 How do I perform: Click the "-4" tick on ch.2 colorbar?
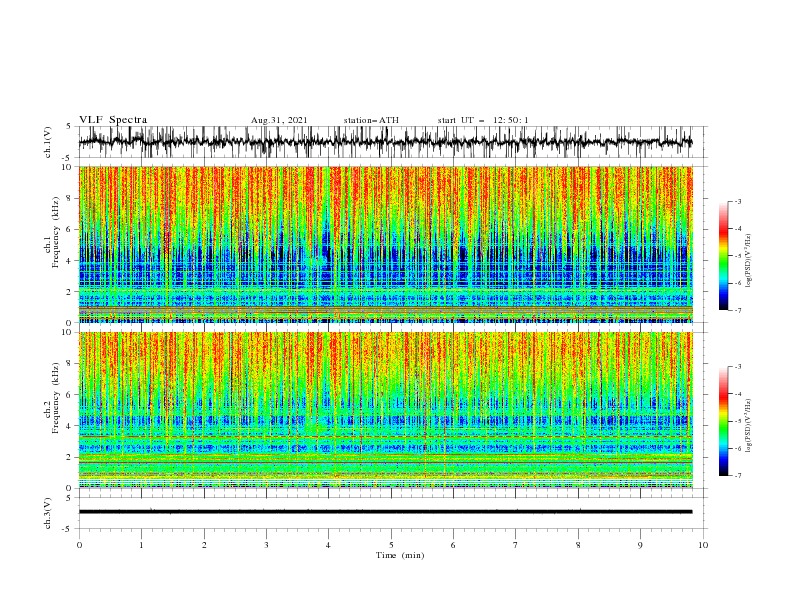[737, 394]
